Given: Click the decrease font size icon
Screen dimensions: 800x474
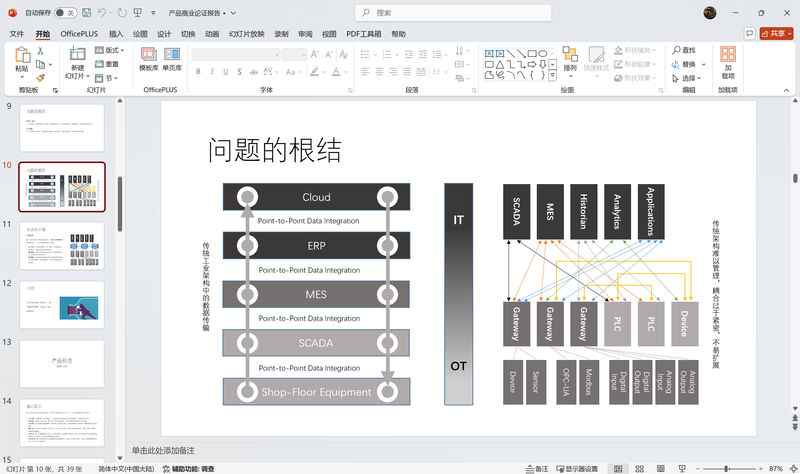Looking at the screenshot, I should (x=329, y=54).
